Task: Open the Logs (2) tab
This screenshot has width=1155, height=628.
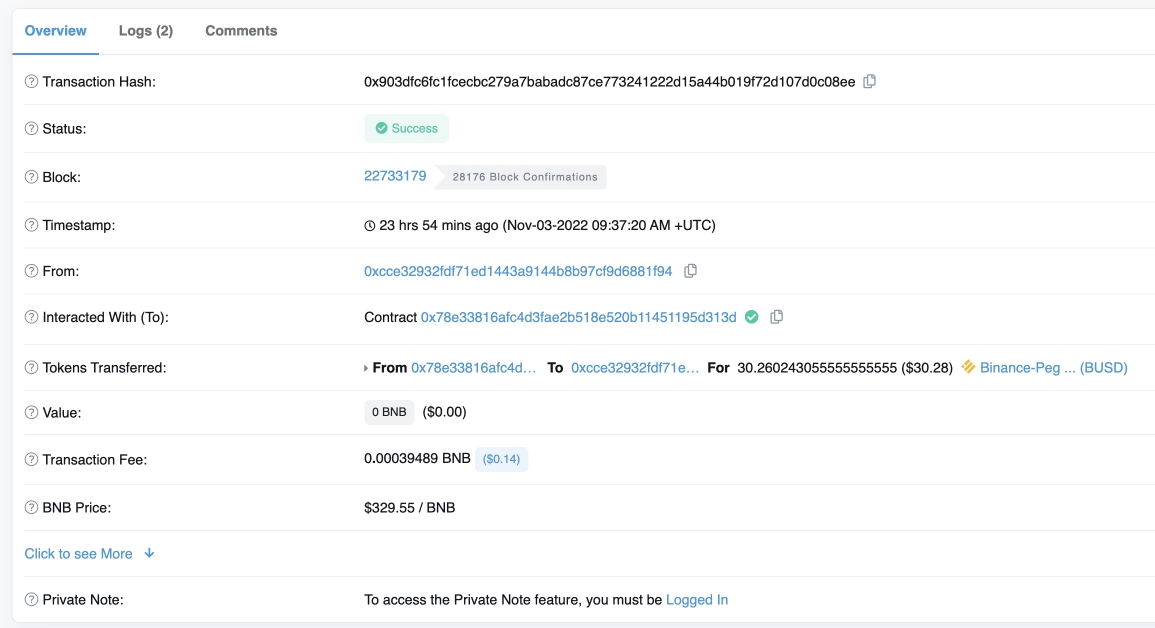Action: (146, 31)
